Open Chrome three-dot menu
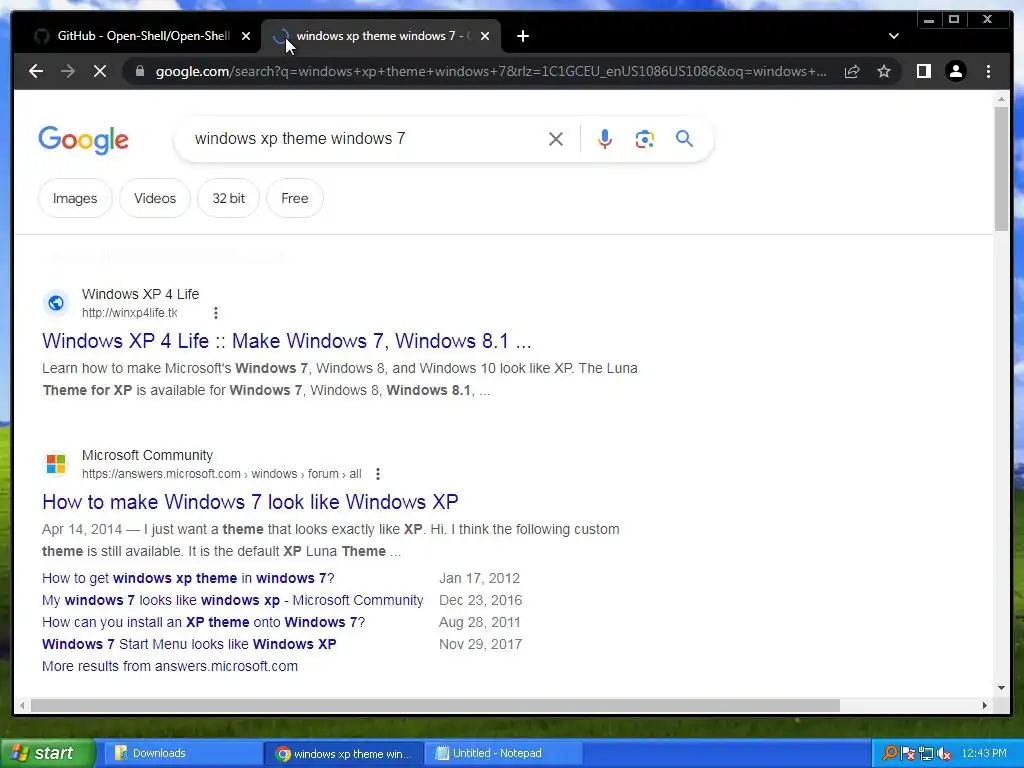 pyautogui.click(x=988, y=71)
